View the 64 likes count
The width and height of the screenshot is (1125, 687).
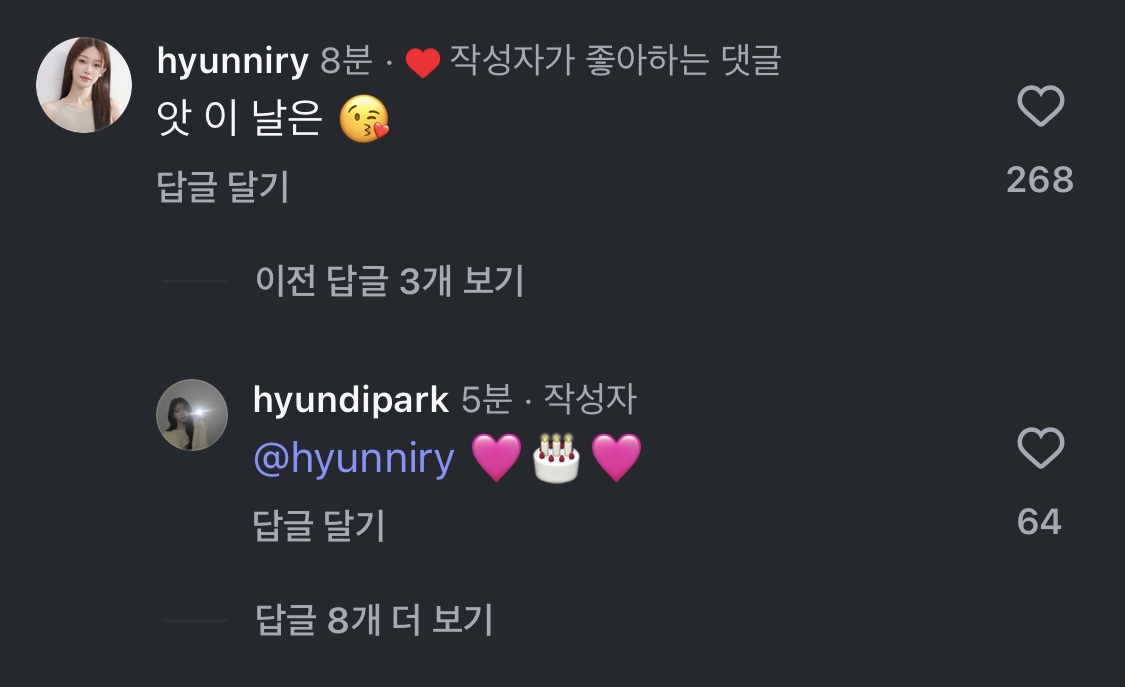pyautogui.click(x=1039, y=522)
